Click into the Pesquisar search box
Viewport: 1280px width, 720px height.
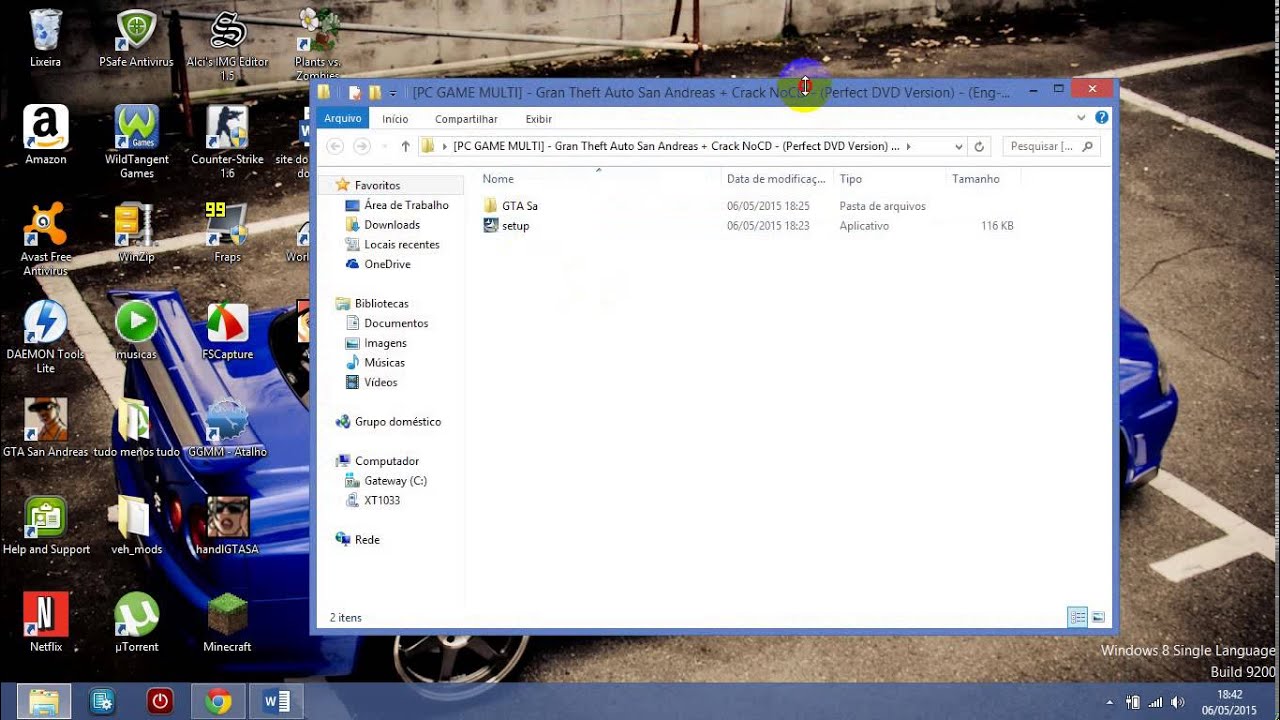(x=1051, y=146)
